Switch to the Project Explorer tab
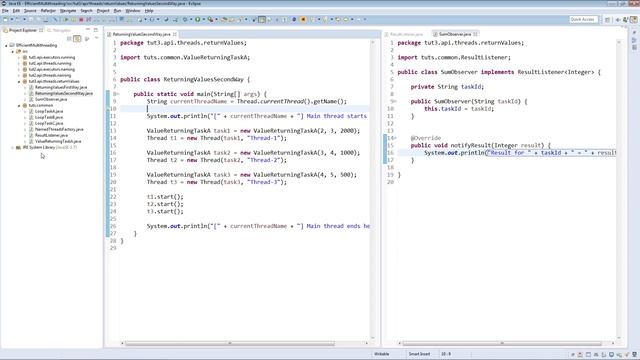640x360 pixels. pos(22,30)
